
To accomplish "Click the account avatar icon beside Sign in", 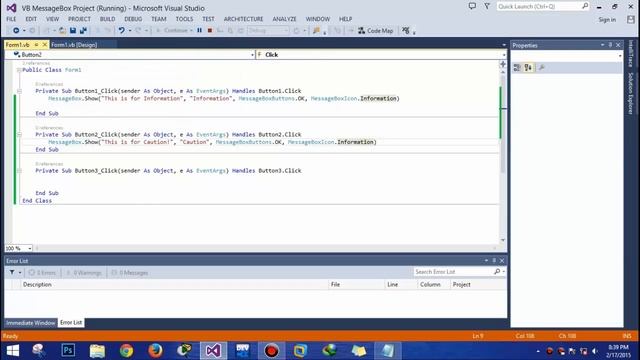I will (631, 20).
